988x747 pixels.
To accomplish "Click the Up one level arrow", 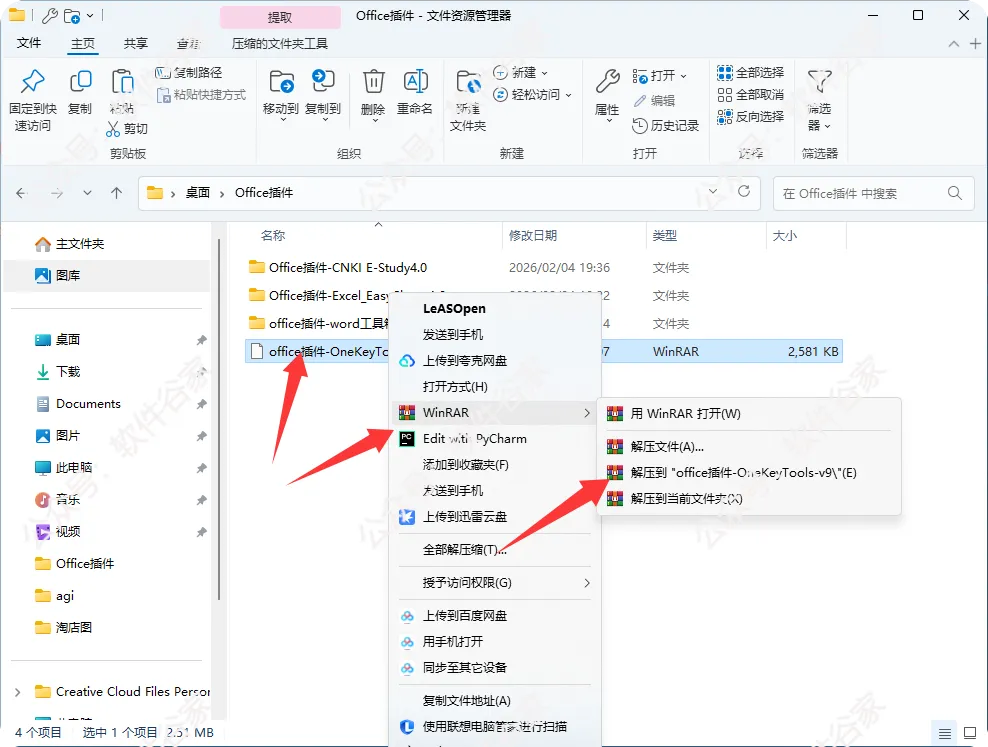I will point(117,193).
